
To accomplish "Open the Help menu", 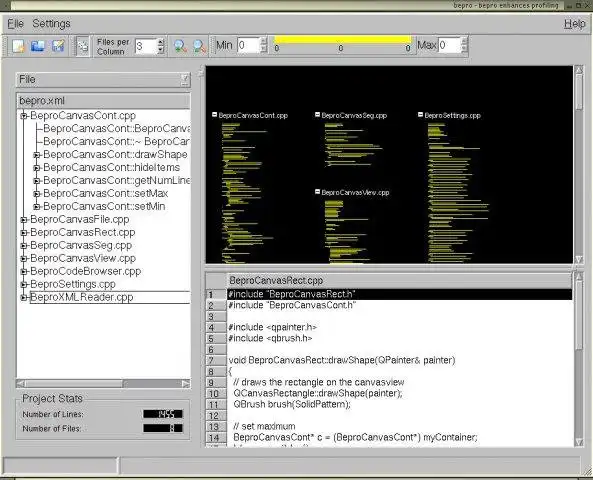I will 575,23.
